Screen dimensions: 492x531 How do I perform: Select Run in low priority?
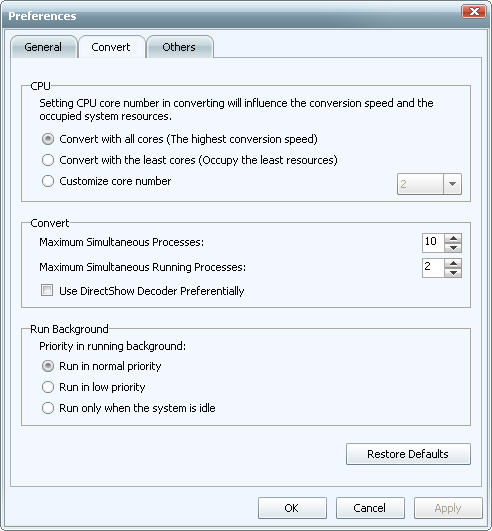pos(48,387)
